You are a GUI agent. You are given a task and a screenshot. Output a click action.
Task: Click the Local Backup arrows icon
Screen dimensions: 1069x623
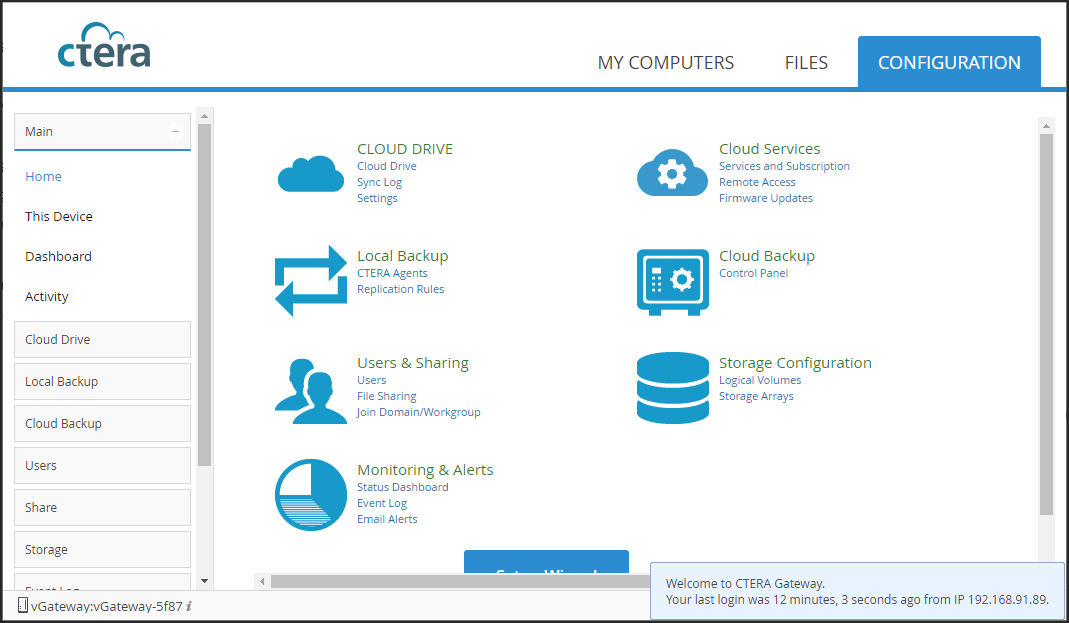pos(311,281)
